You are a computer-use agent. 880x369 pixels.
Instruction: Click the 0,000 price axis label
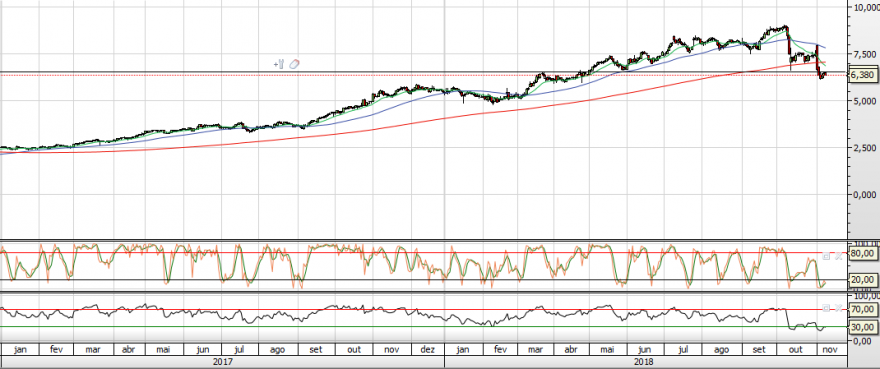coord(864,194)
